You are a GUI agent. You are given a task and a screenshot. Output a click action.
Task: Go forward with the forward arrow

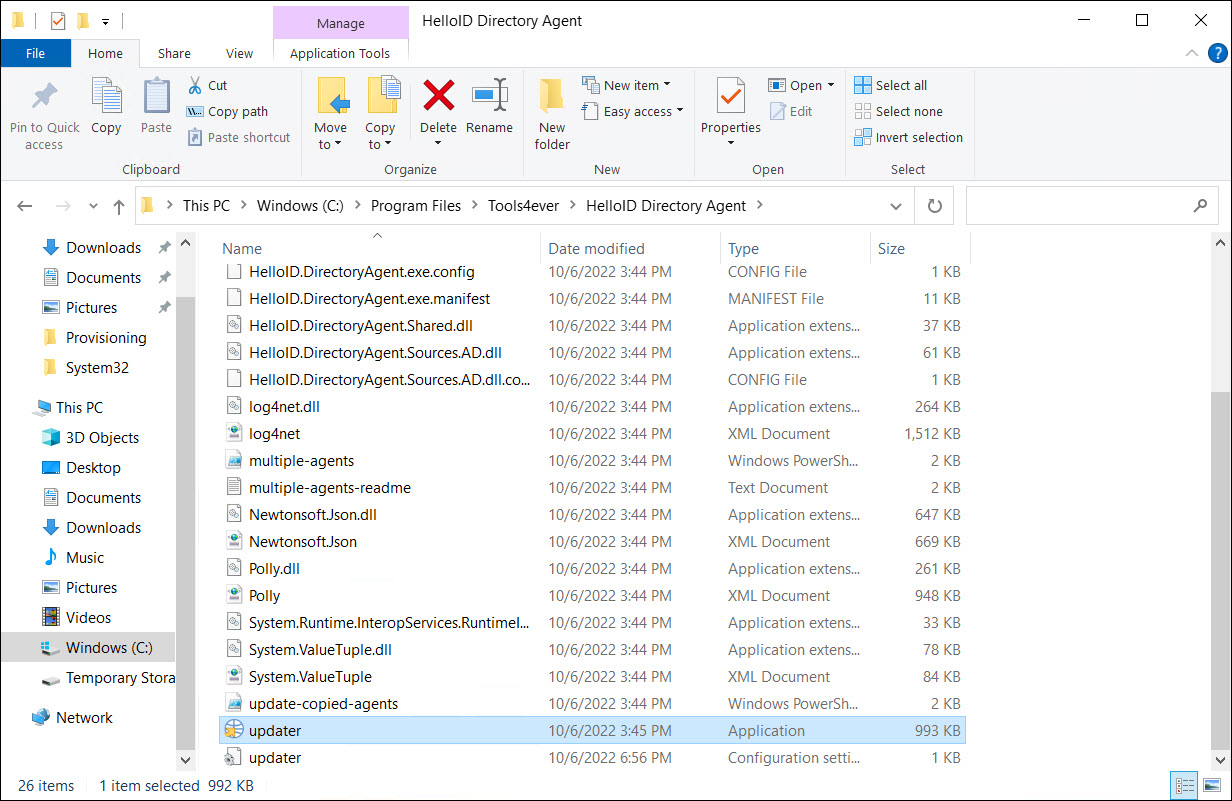pyautogui.click(x=62, y=206)
